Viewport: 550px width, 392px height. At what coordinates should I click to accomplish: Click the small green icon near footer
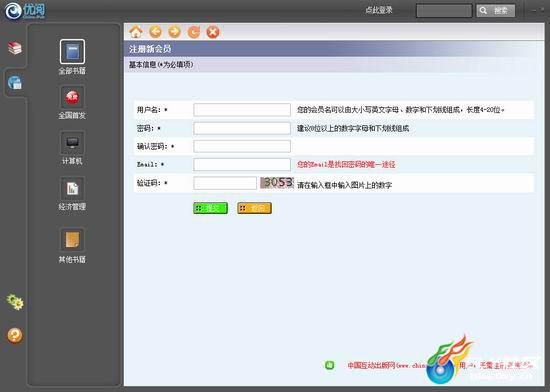[x=329, y=365]
